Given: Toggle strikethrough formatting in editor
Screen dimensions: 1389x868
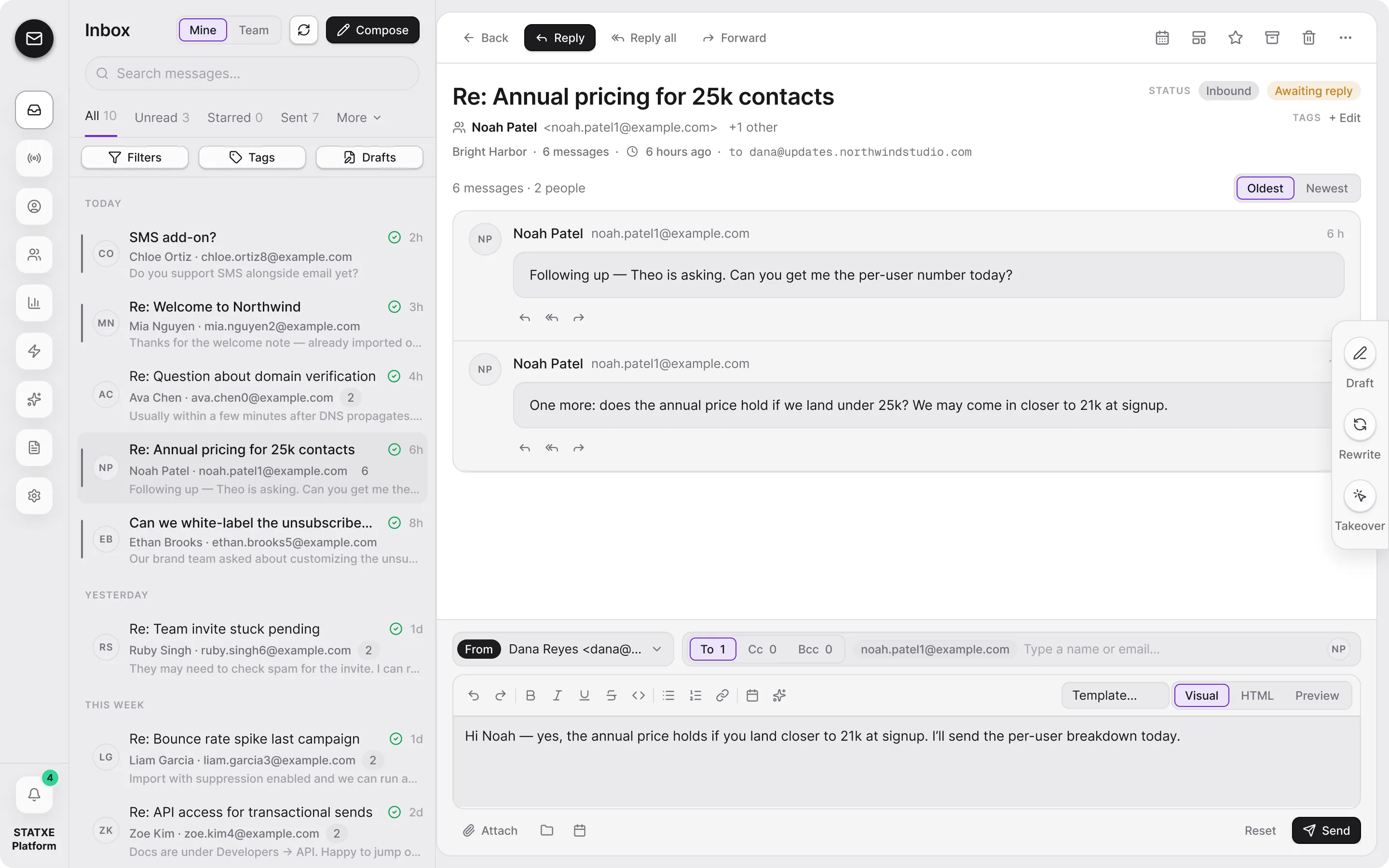Looking at the screenshot, I should pyautogui.click(x=611, y=695).
